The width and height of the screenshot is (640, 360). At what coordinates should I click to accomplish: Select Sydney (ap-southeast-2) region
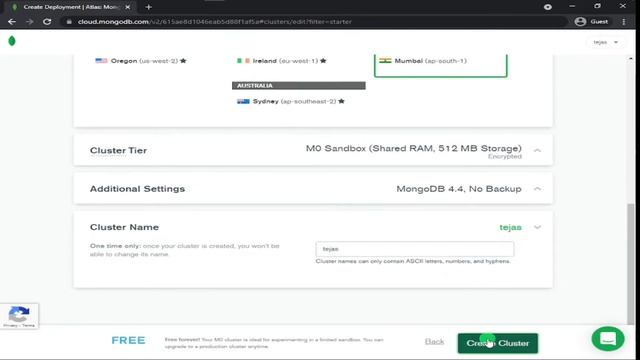291,101
